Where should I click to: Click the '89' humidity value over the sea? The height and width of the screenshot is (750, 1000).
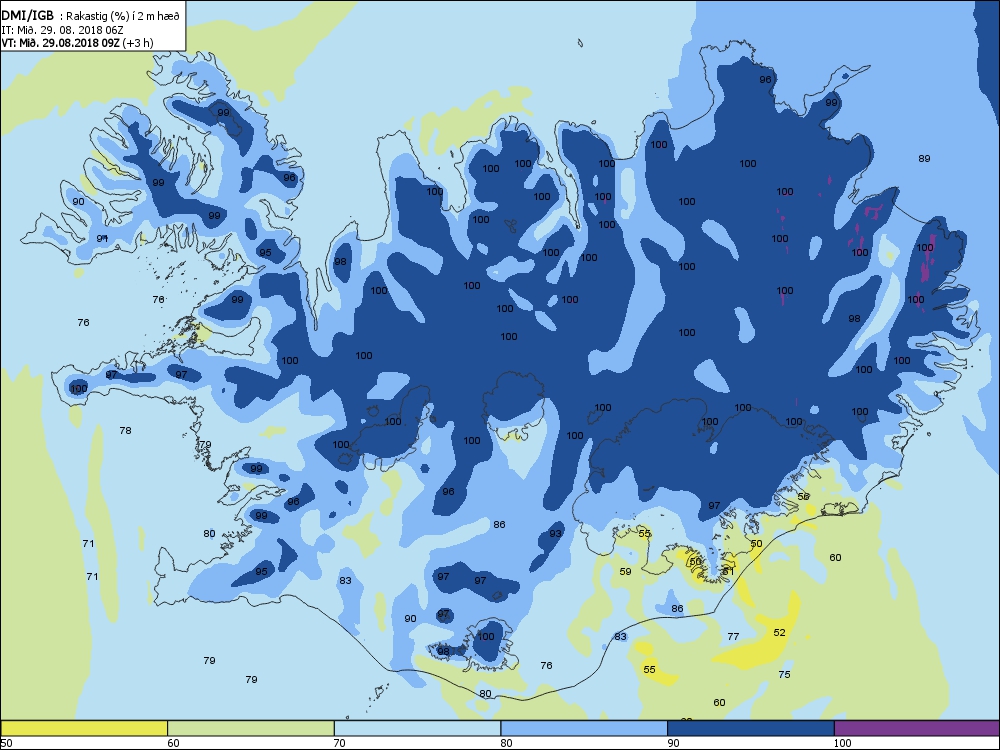[x=924, y=158]
